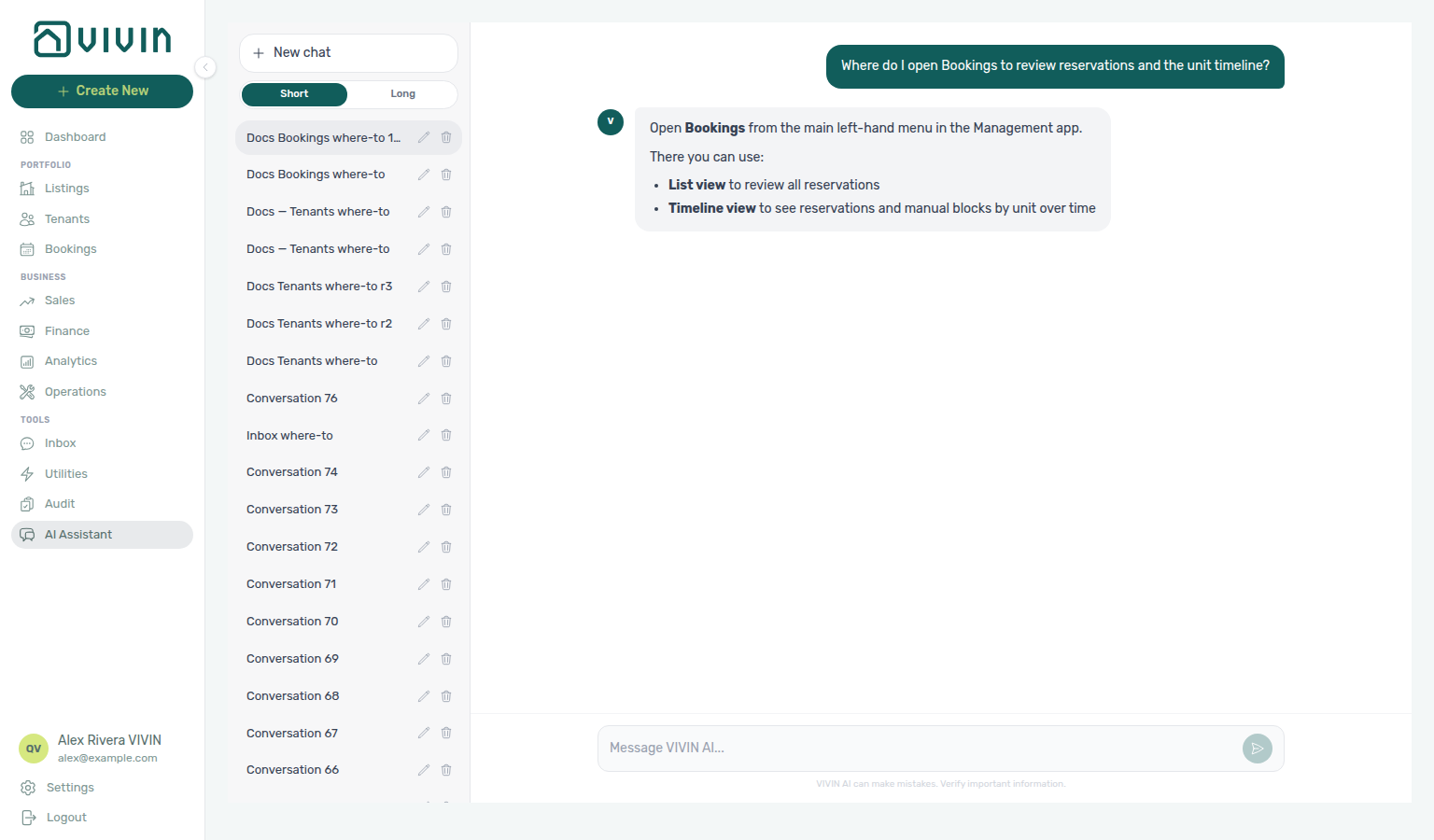Open the 'Inbox where-to' chat

click(x=289, y=436)
